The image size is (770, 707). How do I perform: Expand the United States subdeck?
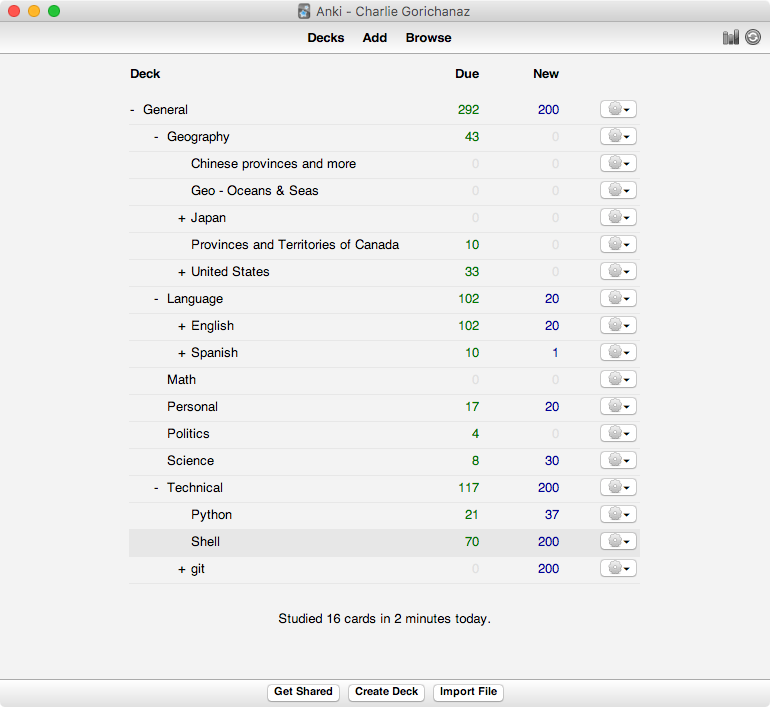[x=182, y=272]
